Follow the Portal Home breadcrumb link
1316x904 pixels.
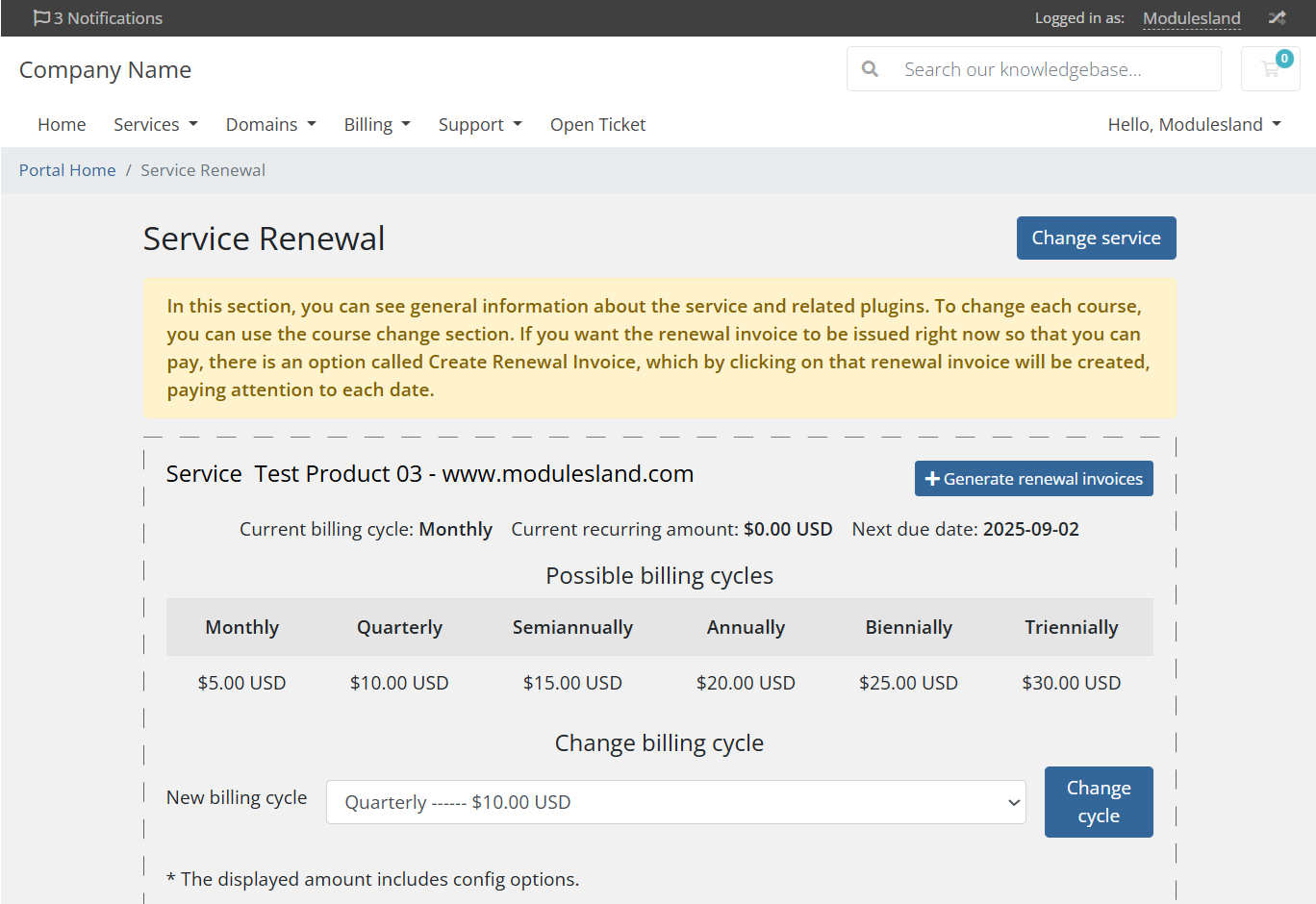click(67, 170)
